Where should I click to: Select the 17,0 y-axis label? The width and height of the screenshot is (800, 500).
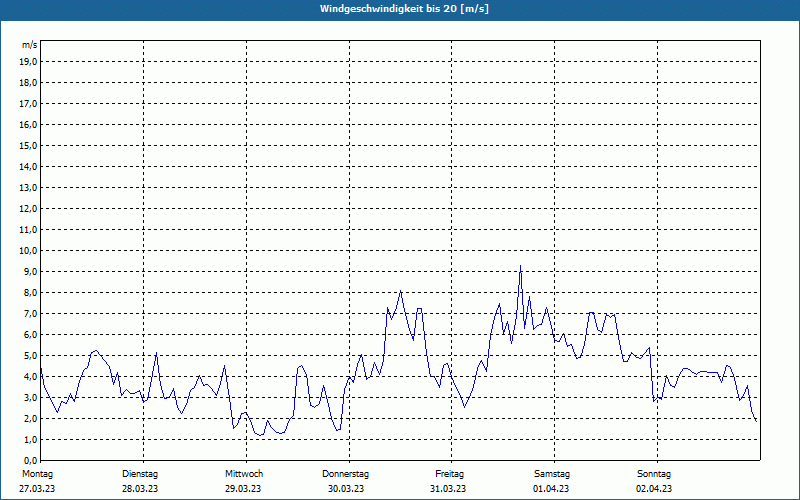(28, 104)
